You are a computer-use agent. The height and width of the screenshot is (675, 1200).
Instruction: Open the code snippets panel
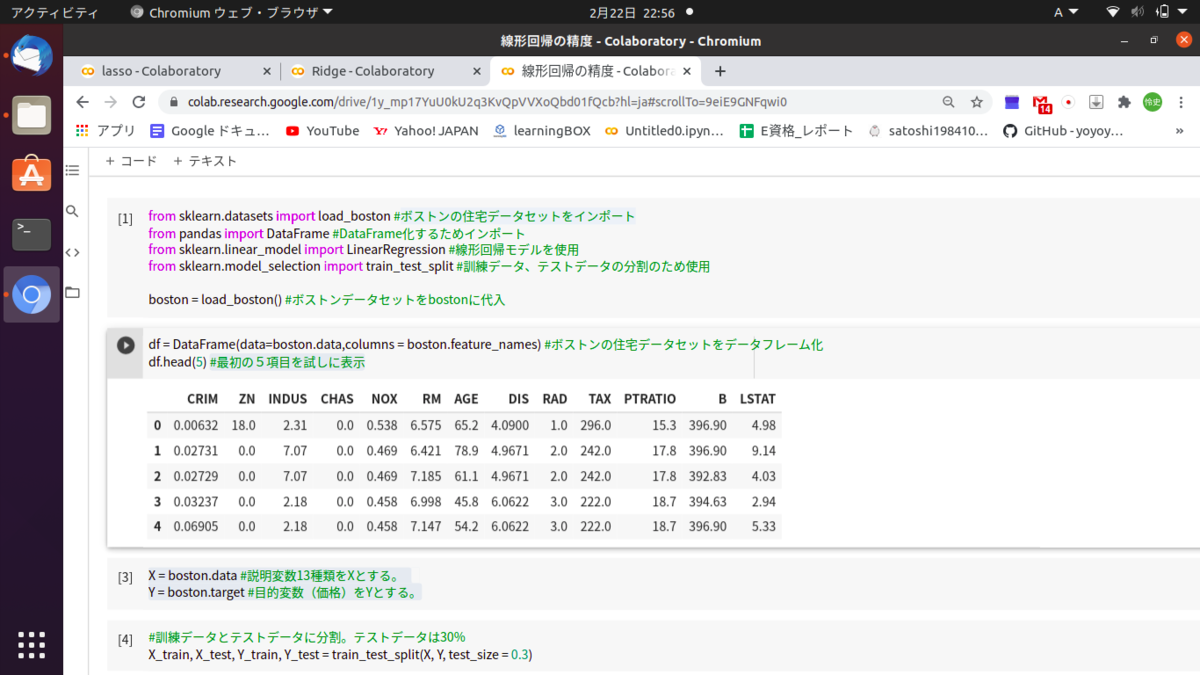(x=72, y=252)
